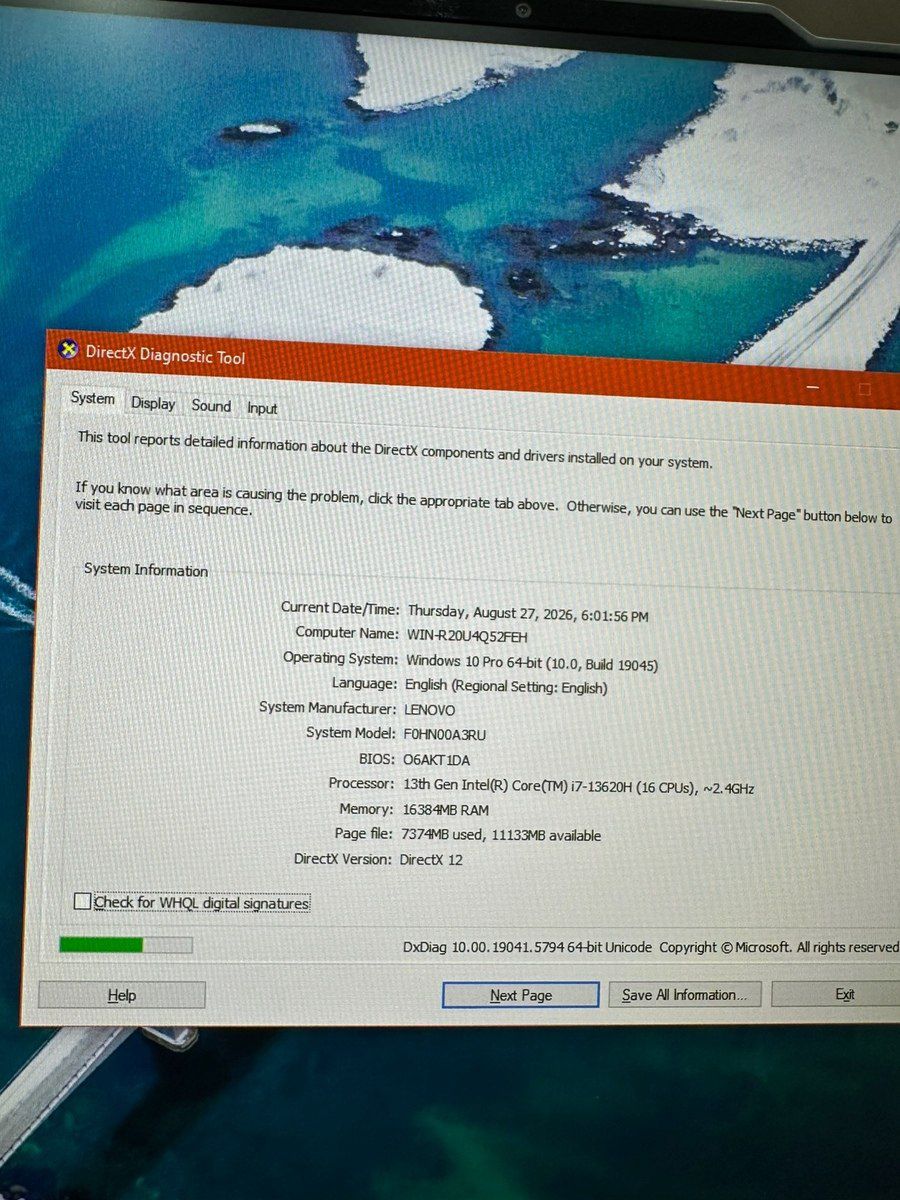Screen dimensions: 900x1200
Task: Click system model F0HN00A3RU
Action: coord(444,735)
